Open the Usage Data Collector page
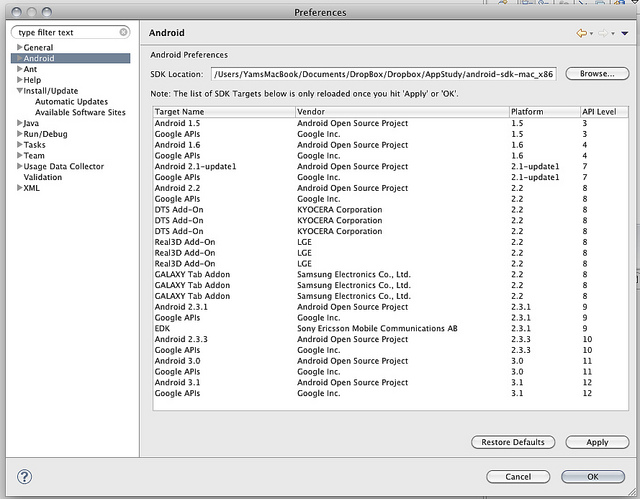The width and height of the screenshot is (640, 499). pyautogui.click(x=64, y=166)
